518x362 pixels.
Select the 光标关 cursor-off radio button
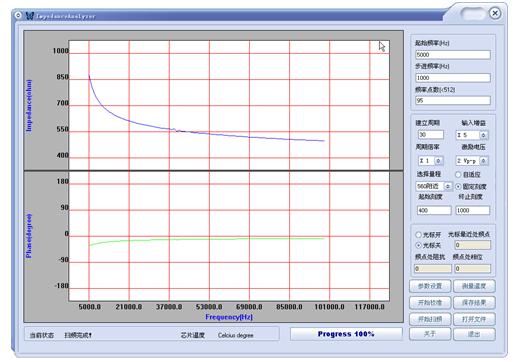418,245
